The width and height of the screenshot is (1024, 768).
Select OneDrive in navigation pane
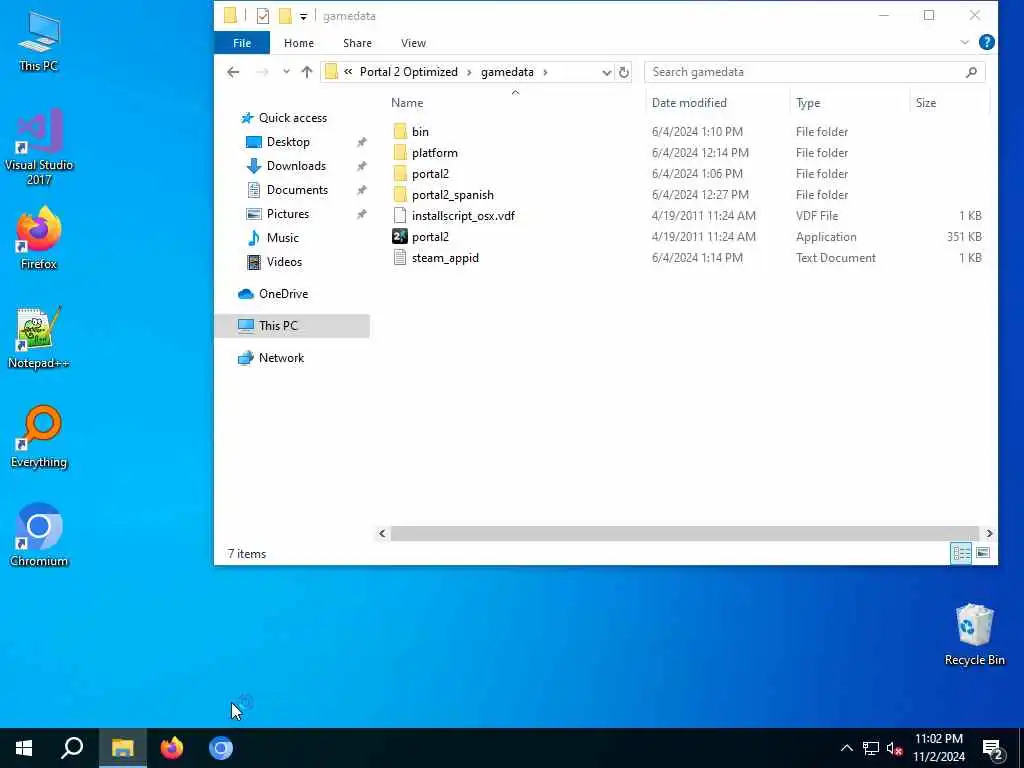tap(283, 294)
